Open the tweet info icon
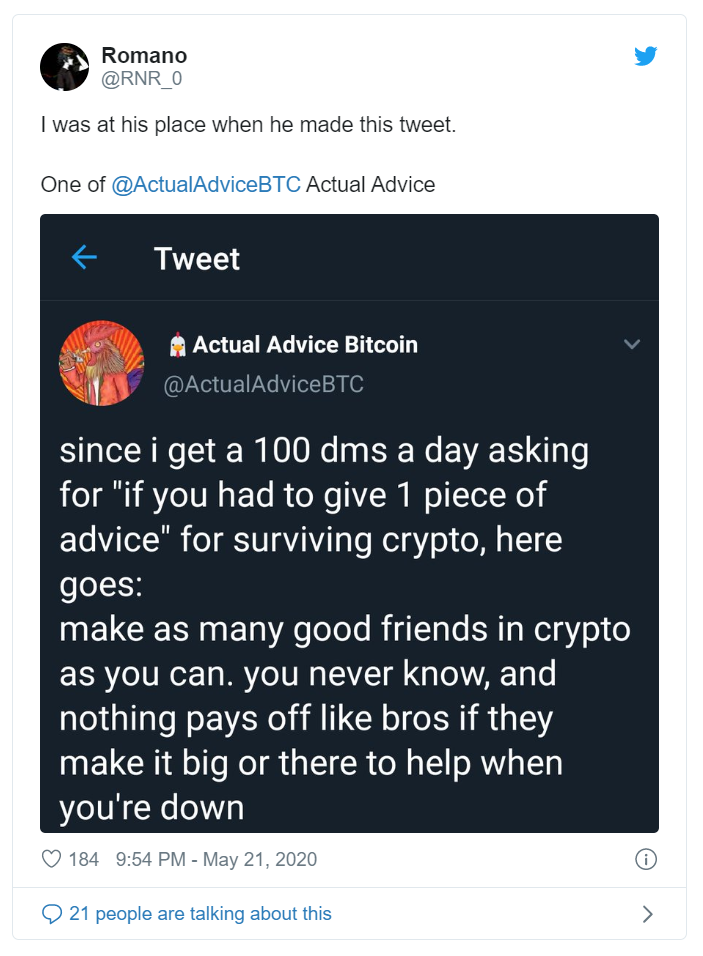Viewport: 703px width, 956px height. point(646,859)
